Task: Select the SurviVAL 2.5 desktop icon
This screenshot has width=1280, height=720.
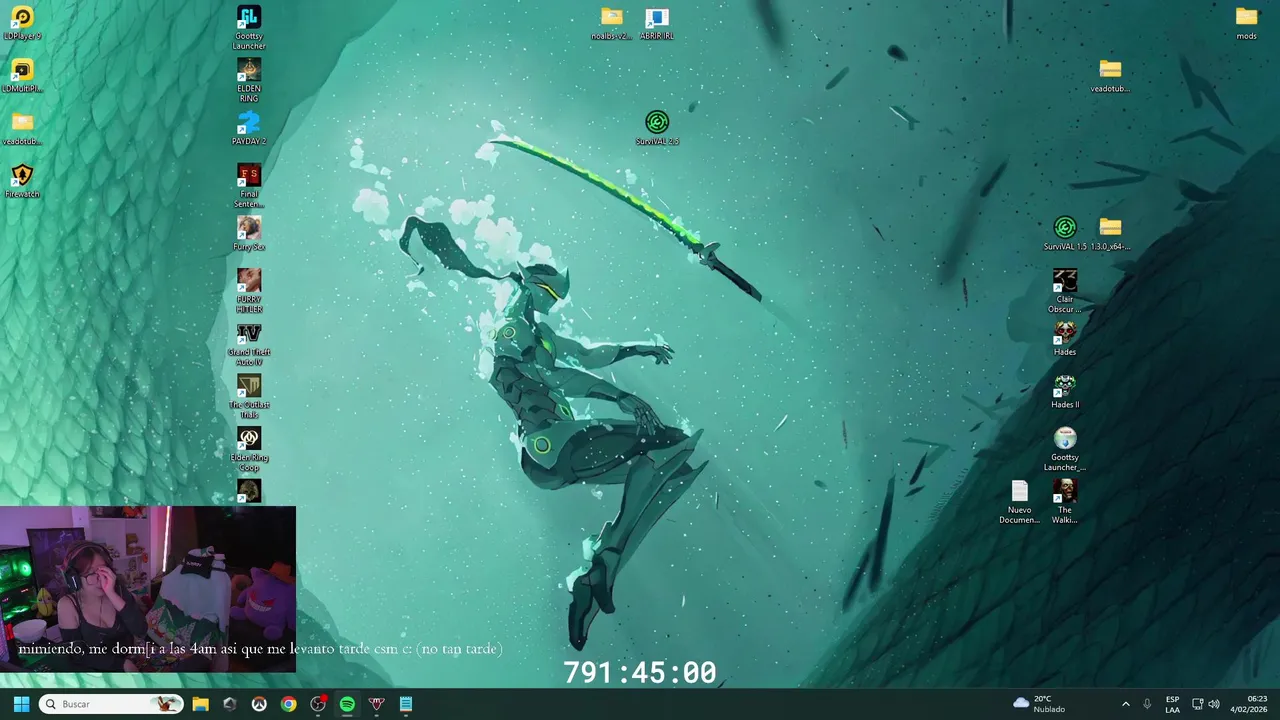Action: [657, 128]
